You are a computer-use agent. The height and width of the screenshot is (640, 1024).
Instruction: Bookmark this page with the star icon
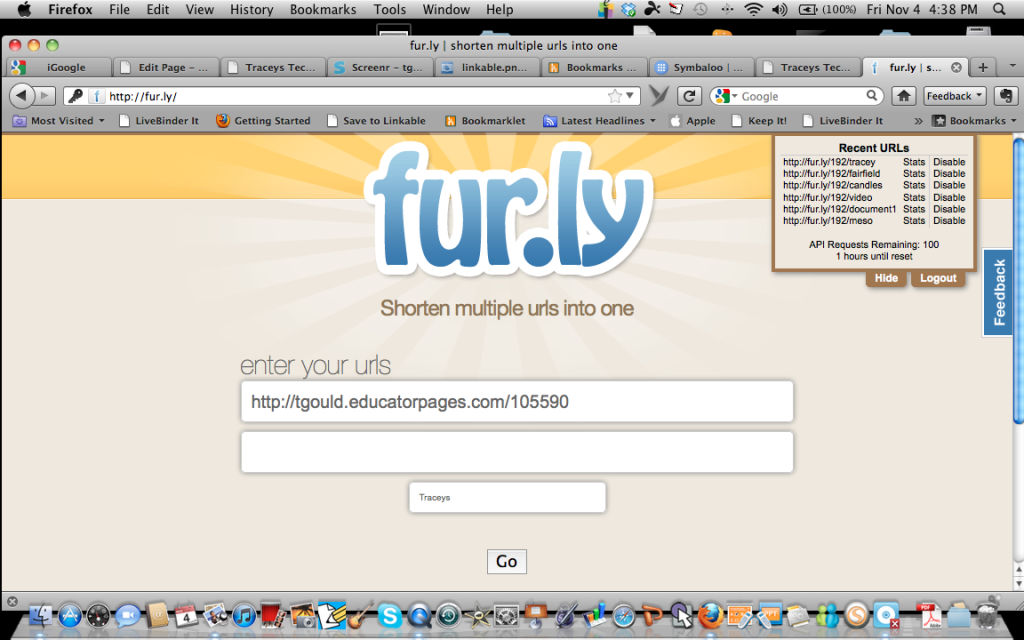tap(615, 96)
